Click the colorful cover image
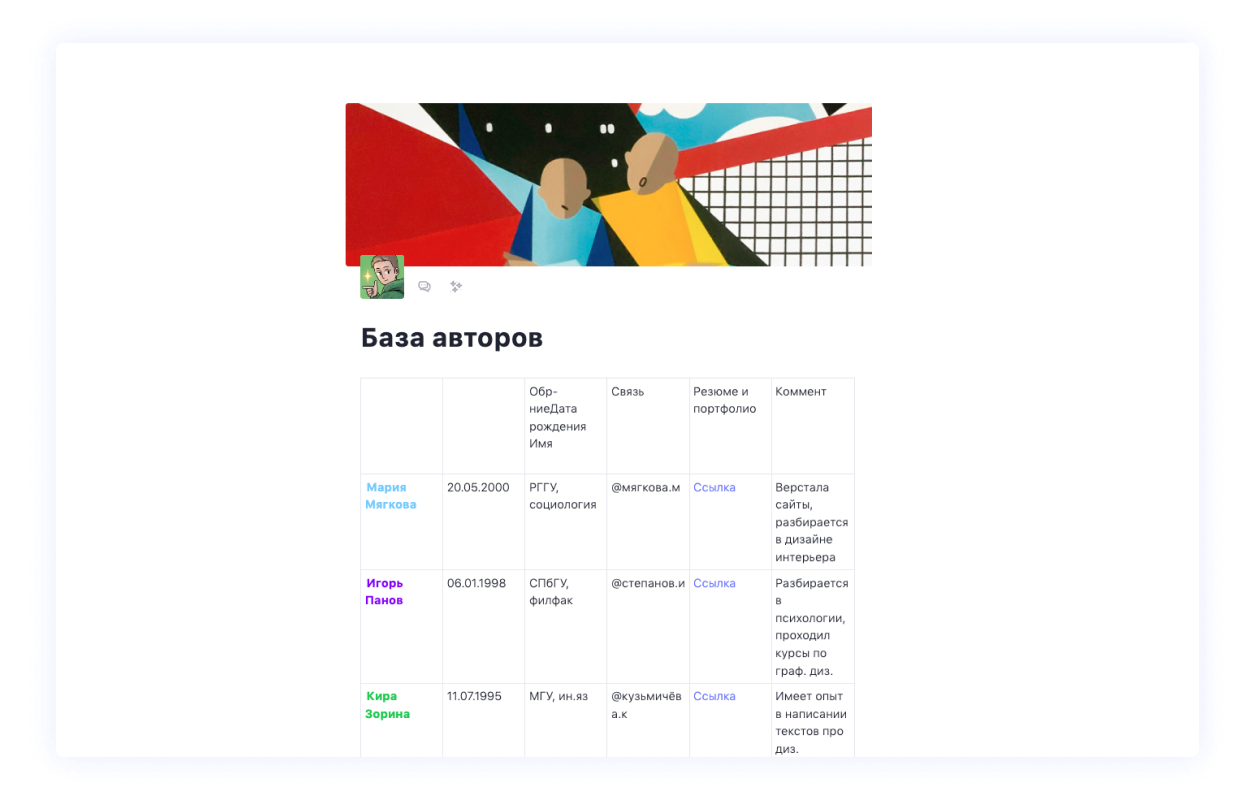 (608, 185)
